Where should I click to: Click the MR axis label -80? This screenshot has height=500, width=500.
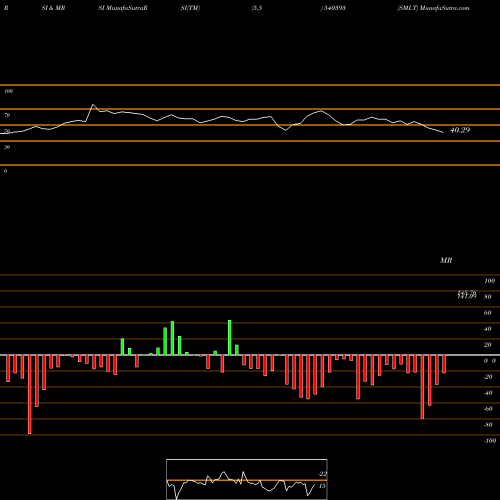[488, 425]
